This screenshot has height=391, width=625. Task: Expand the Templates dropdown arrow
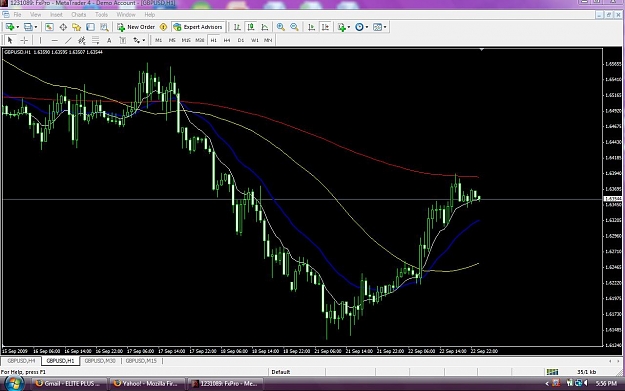(385, 27)
